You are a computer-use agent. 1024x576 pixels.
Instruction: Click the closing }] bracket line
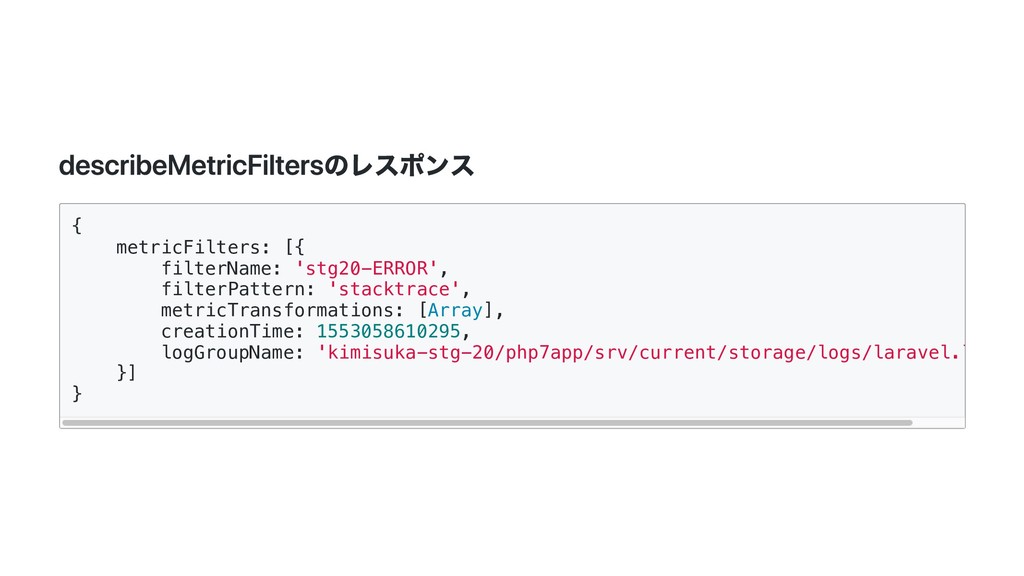[x=127, y=373]
